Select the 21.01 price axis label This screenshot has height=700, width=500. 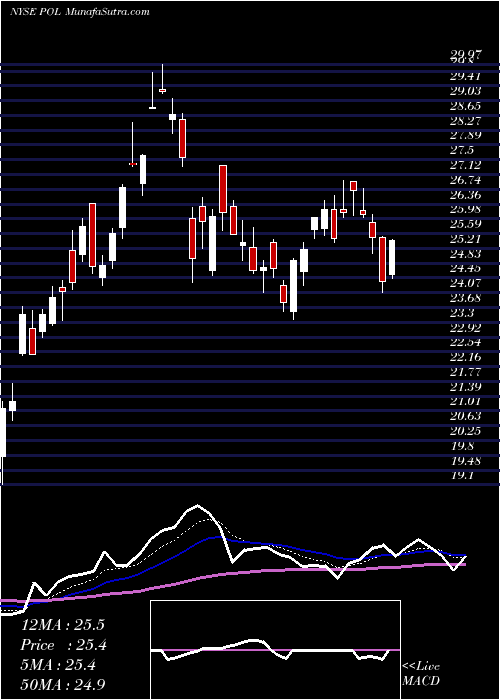465,401
